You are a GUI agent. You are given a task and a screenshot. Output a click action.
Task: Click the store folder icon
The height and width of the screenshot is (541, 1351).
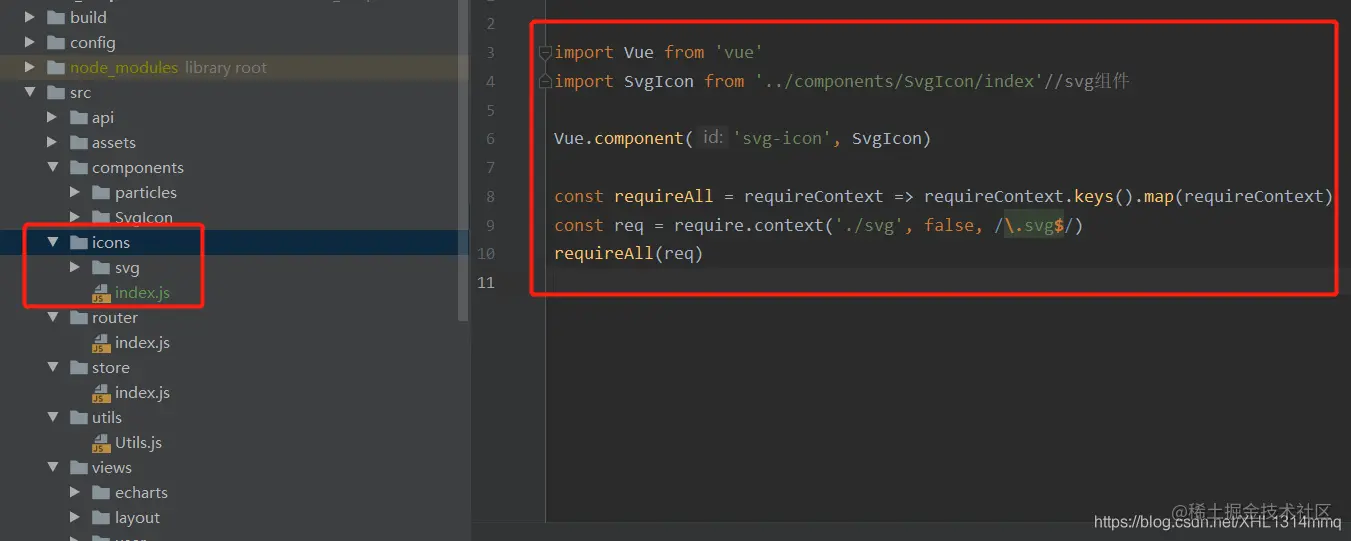point(78,367)
